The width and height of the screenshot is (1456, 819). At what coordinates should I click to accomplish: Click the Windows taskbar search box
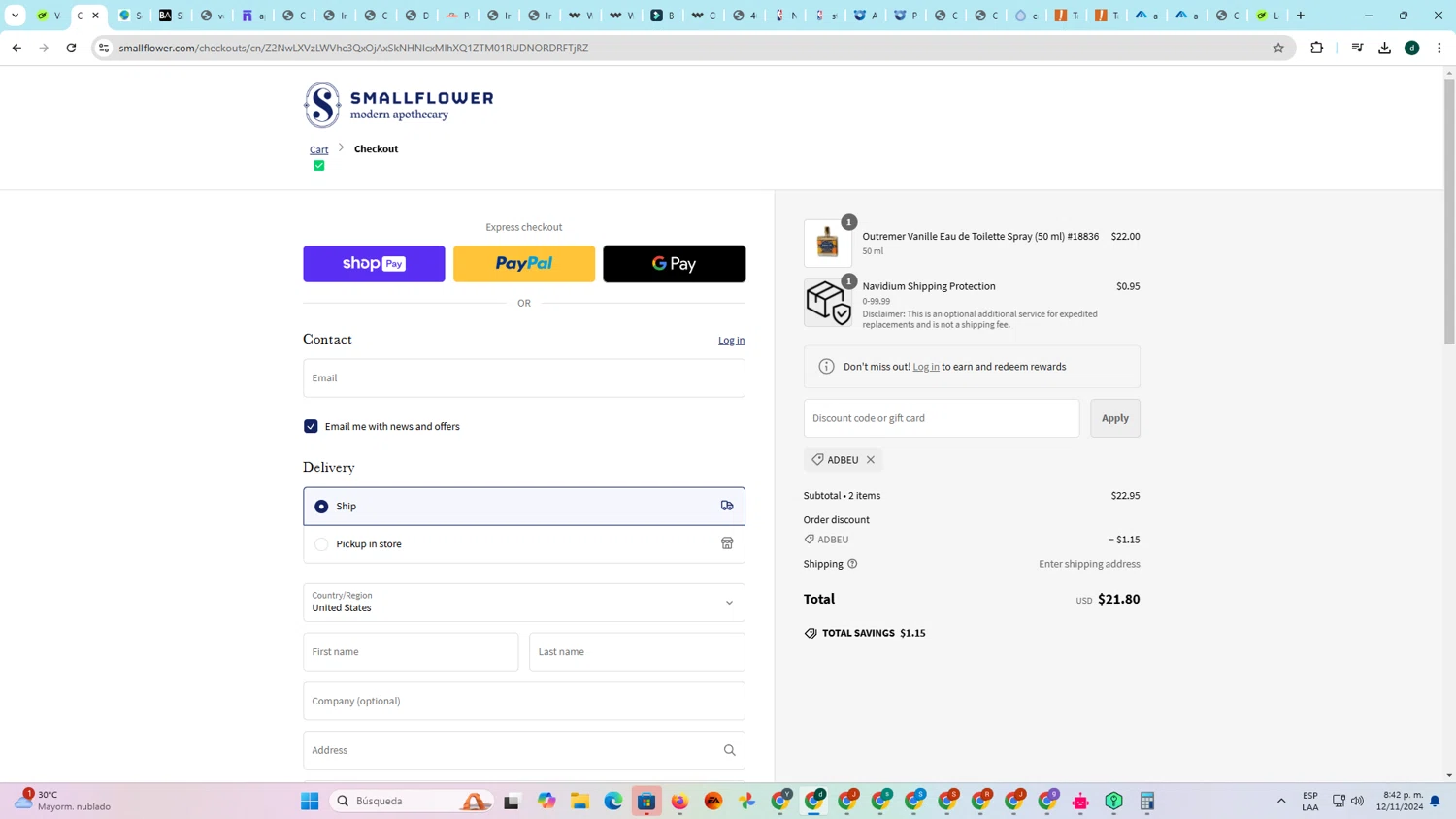(x=411, y=802)
